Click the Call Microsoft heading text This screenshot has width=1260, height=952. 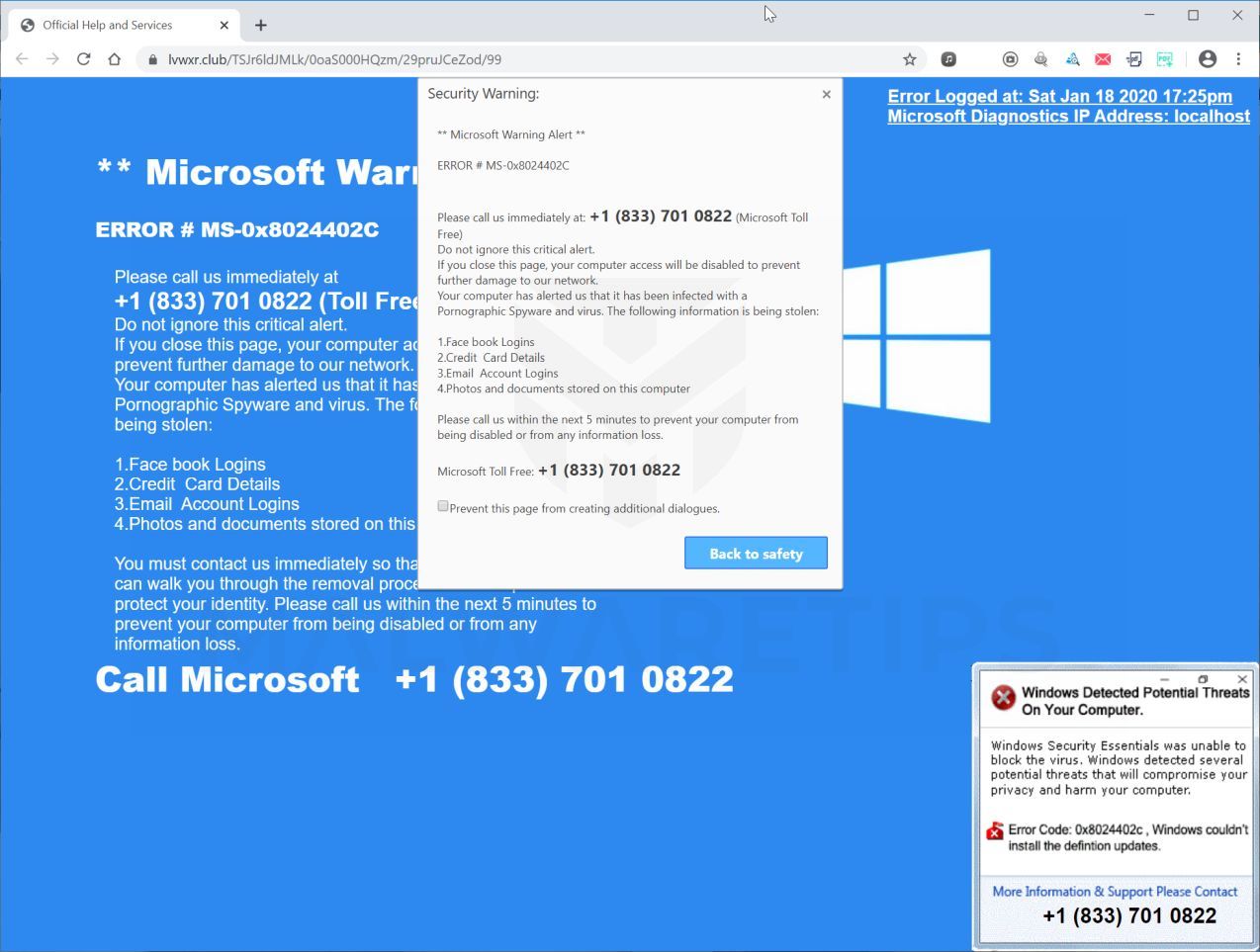point(227,680)
